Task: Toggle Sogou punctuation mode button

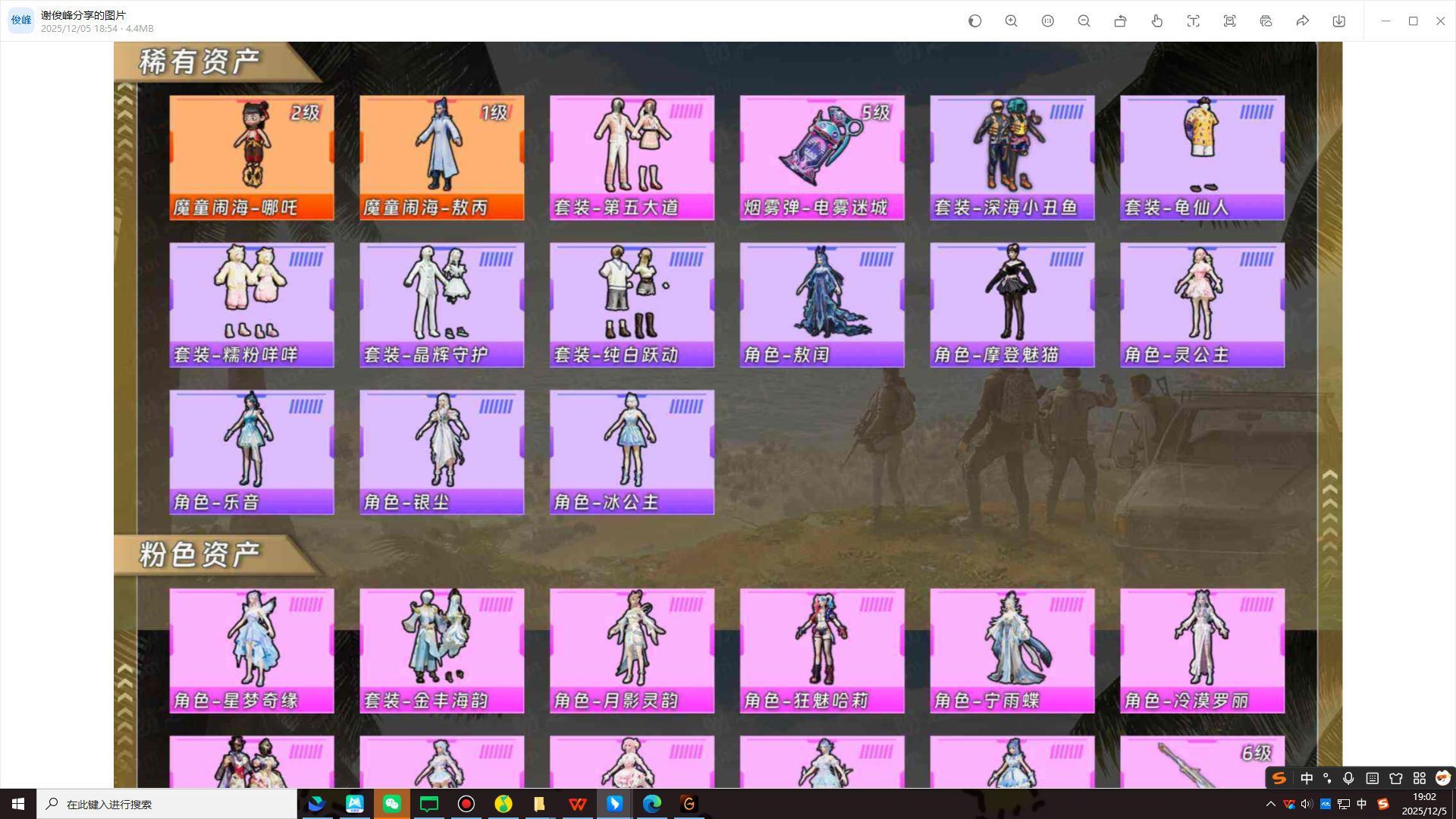Action: click(1327, 778)
